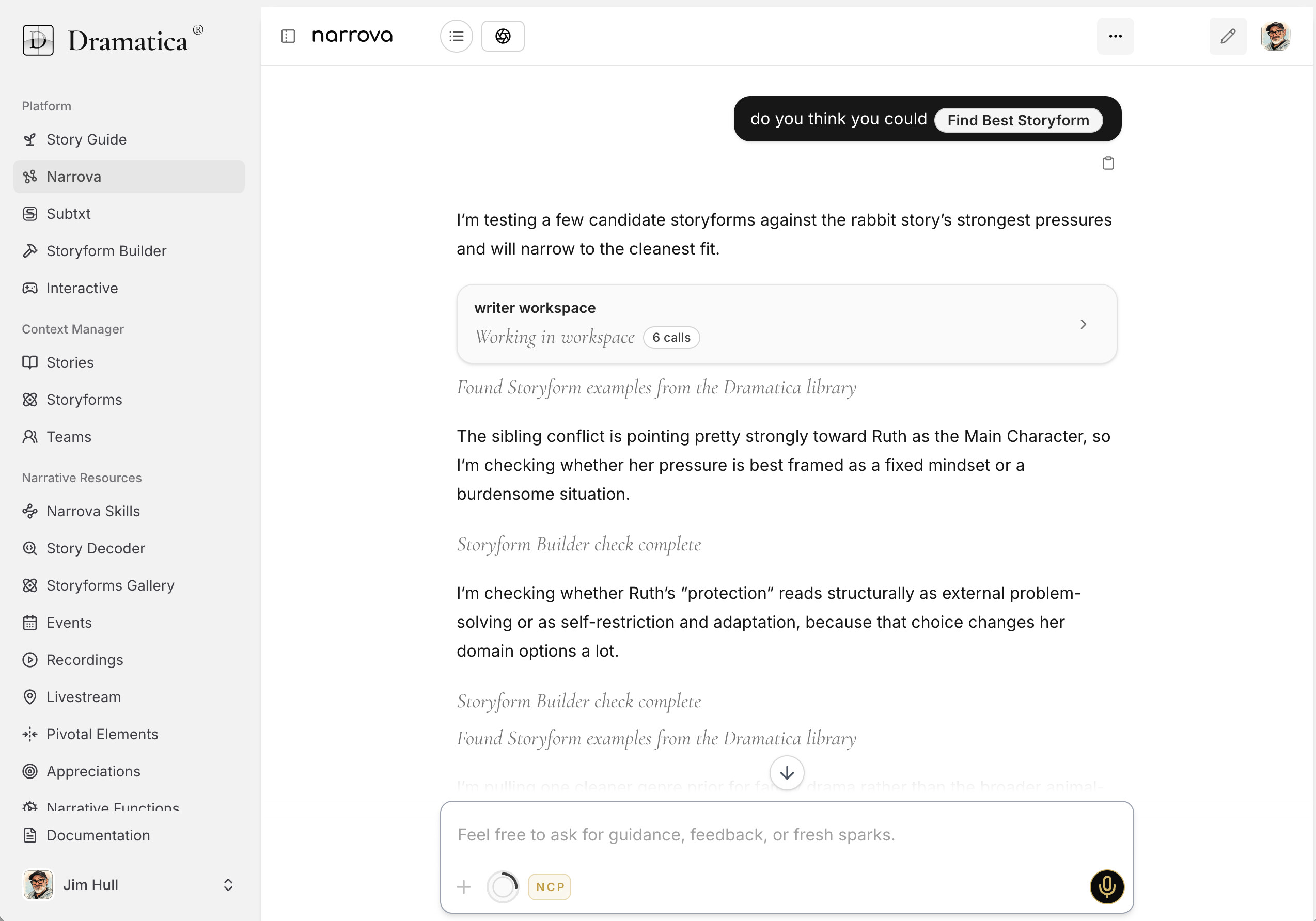The image size is (1316, 921).
Task: Go to Story Decoder in the sidebar
Action: pos(96,548)
